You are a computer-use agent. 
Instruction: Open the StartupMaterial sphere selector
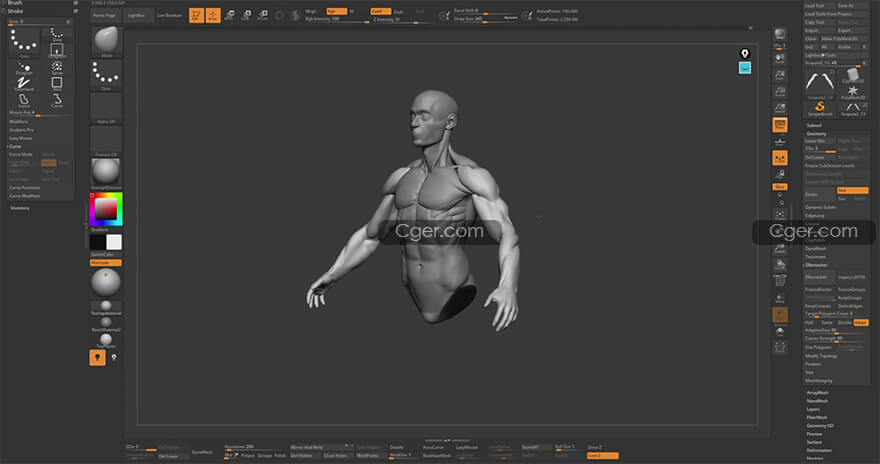click(x=106, y=173)
